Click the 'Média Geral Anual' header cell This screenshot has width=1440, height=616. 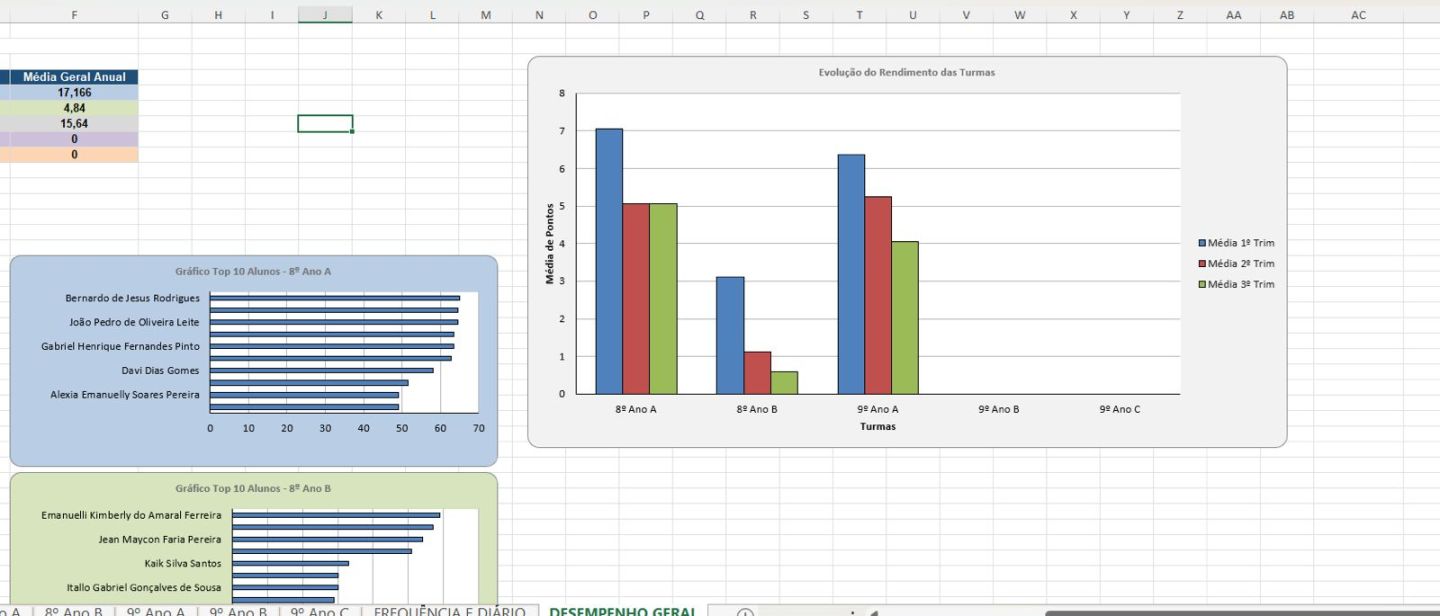(74, 77)
